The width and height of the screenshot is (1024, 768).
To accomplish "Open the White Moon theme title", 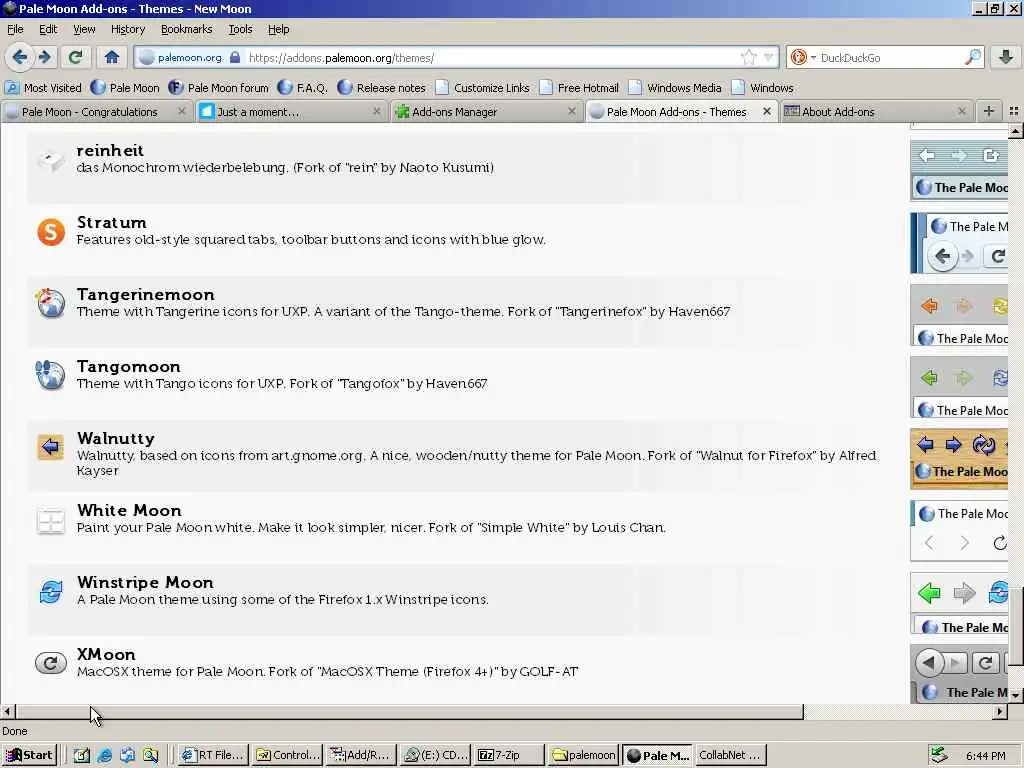I will 129,510.
